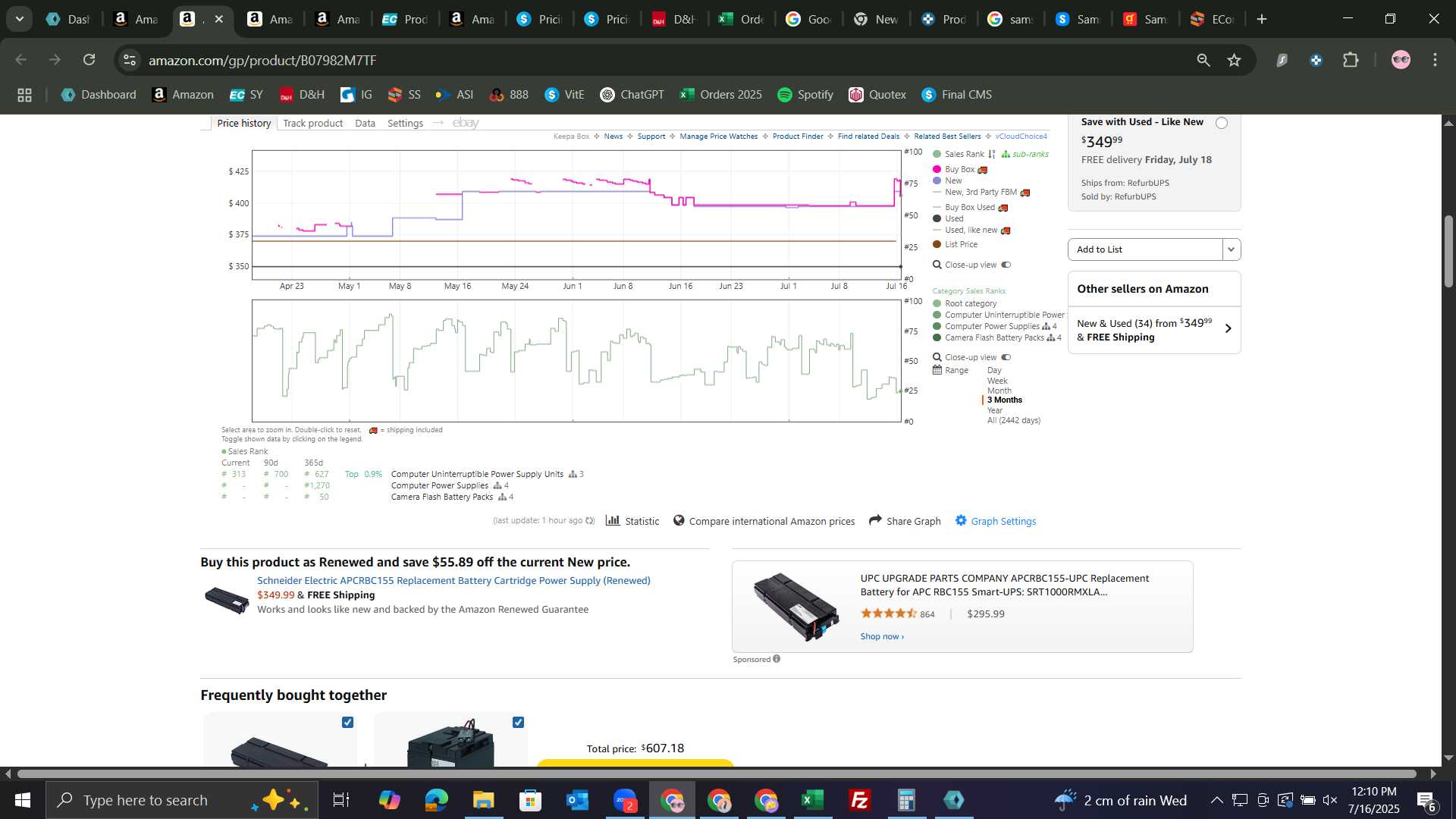Open the Product Finder link
The height and width of the screenshot is (819, 1456).
click(798, 136)
